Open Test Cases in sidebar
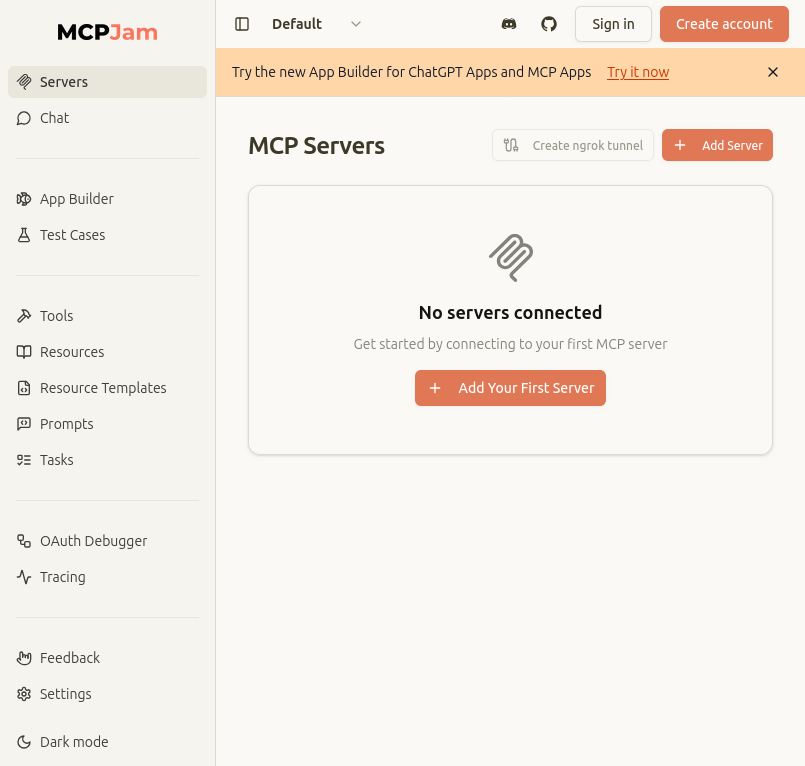The image size is (805, 766). coord(107,235)
